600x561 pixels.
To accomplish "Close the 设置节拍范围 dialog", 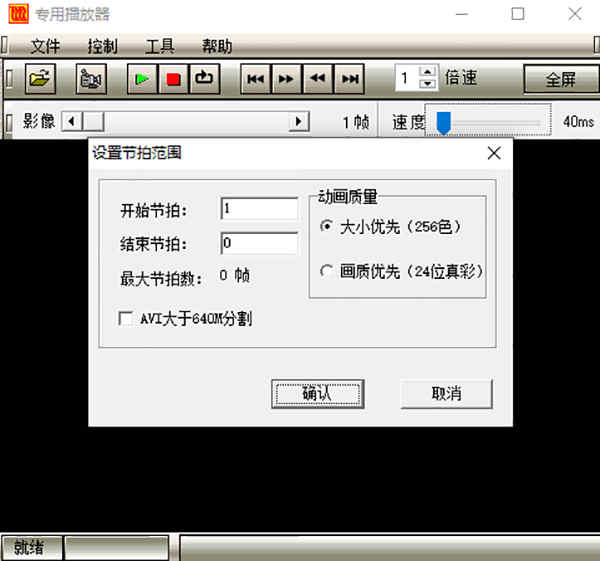I will click(x=494, y=153).
